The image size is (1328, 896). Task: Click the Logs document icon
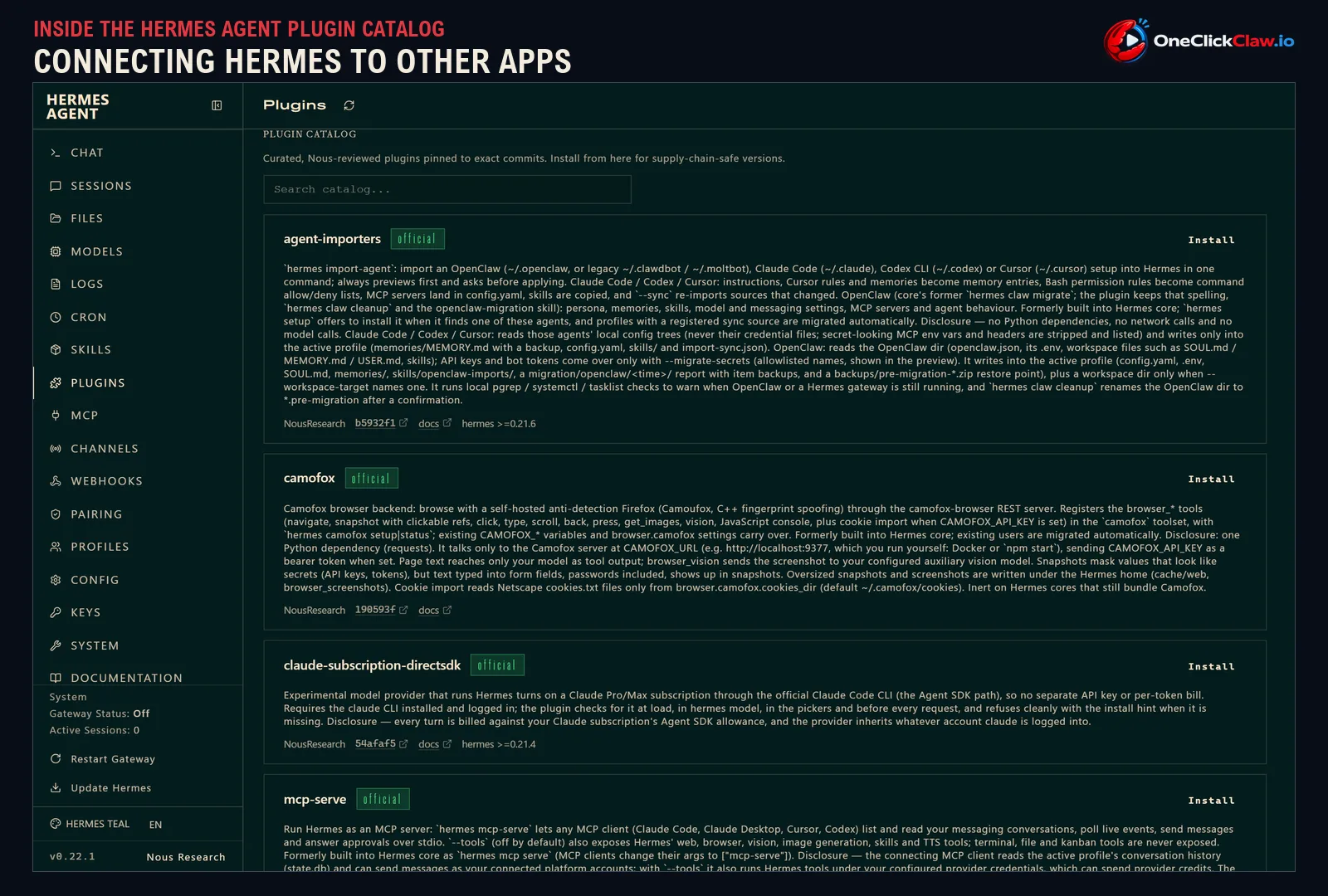pyautogui.click(x=56, y=284)
